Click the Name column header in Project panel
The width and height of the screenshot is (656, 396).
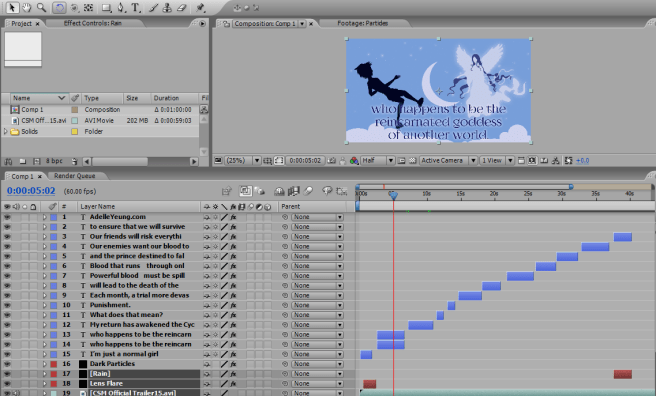tap(39, 98)
